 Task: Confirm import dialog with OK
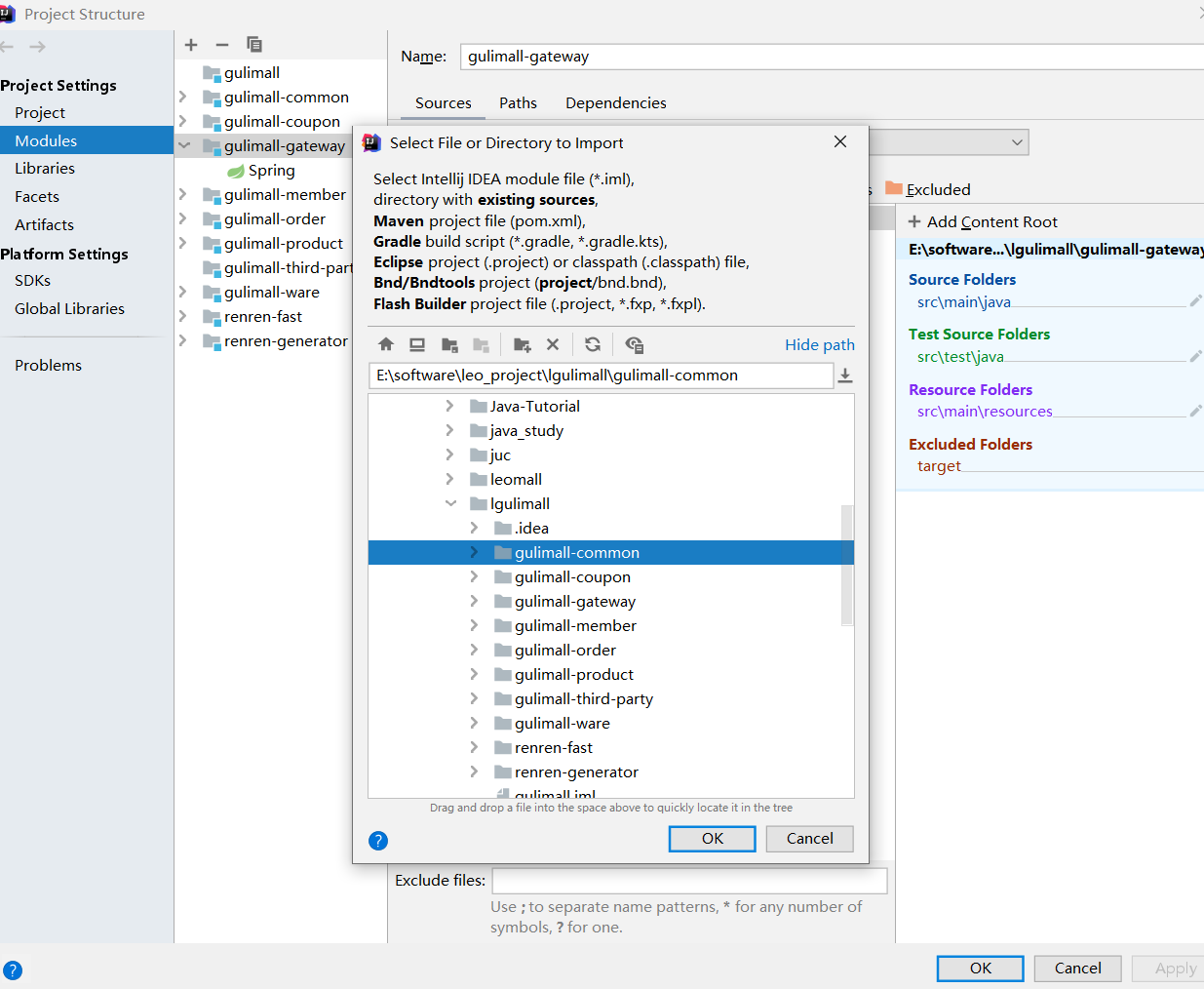click(713, 839)
